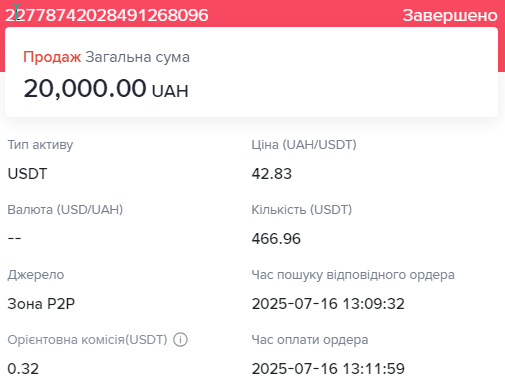Click the Загальна сума label
The height and width of the screenshot is (390, 505).
pyautogui.click(x=138, y=57)
